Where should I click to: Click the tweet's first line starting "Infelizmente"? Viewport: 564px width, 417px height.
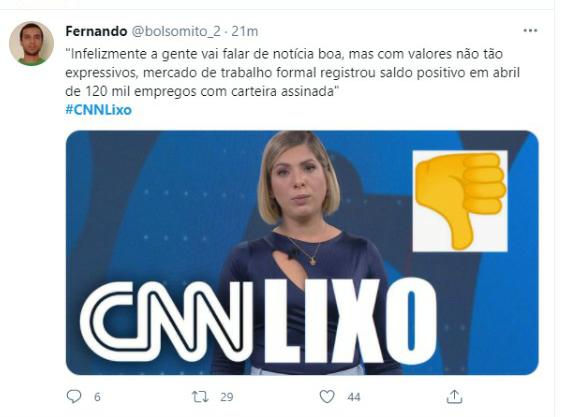click(x=284, y=54)
